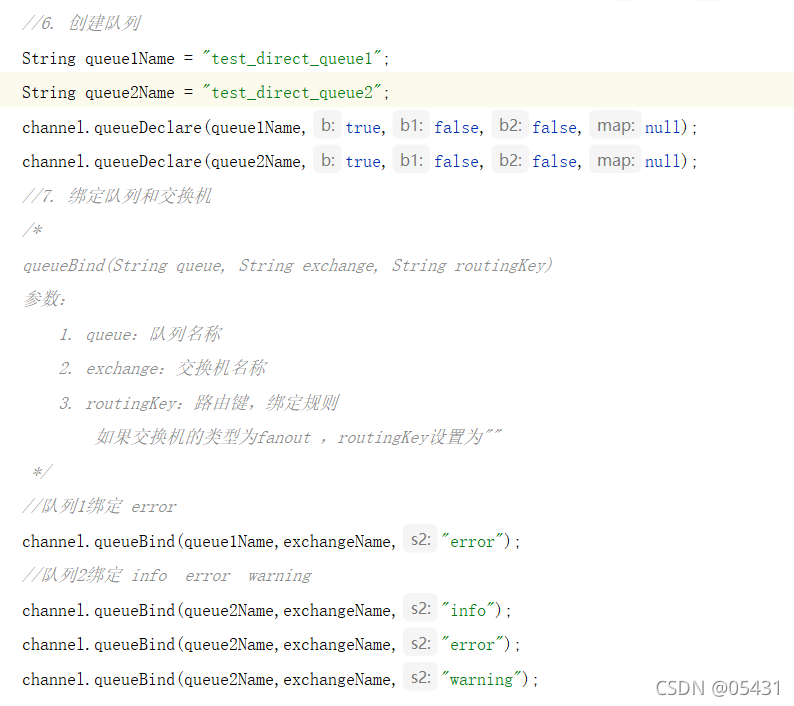
Task: Click the comment '1. queue: 队列名称'
Action: point(141,334)
